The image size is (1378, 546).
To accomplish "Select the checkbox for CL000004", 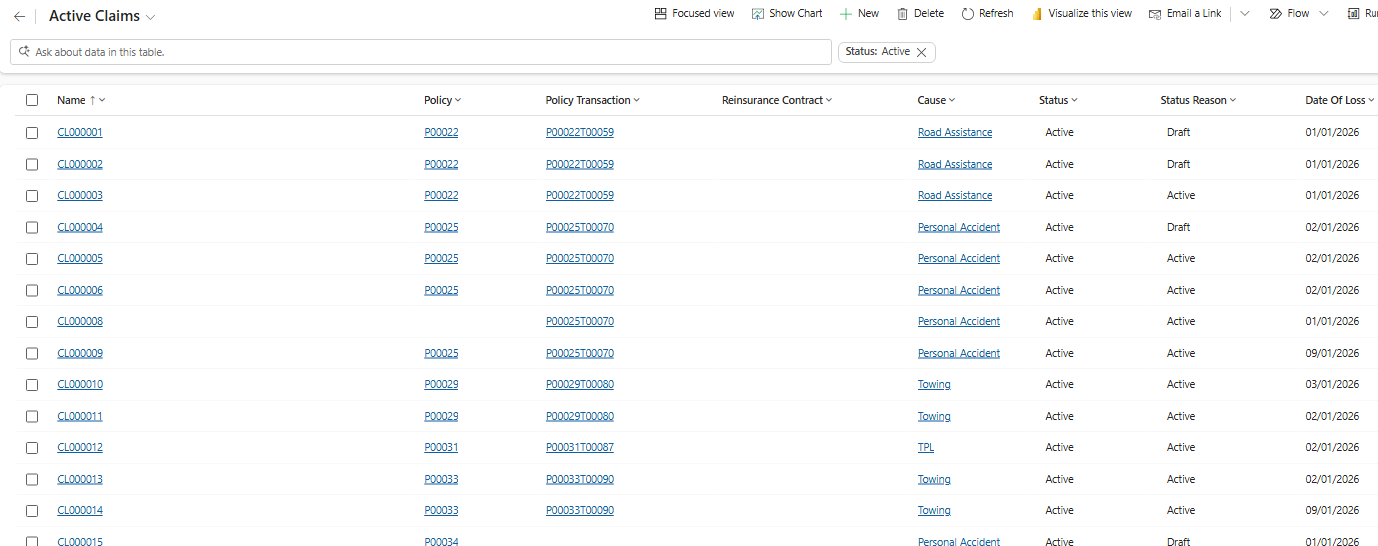I will 32,227.
